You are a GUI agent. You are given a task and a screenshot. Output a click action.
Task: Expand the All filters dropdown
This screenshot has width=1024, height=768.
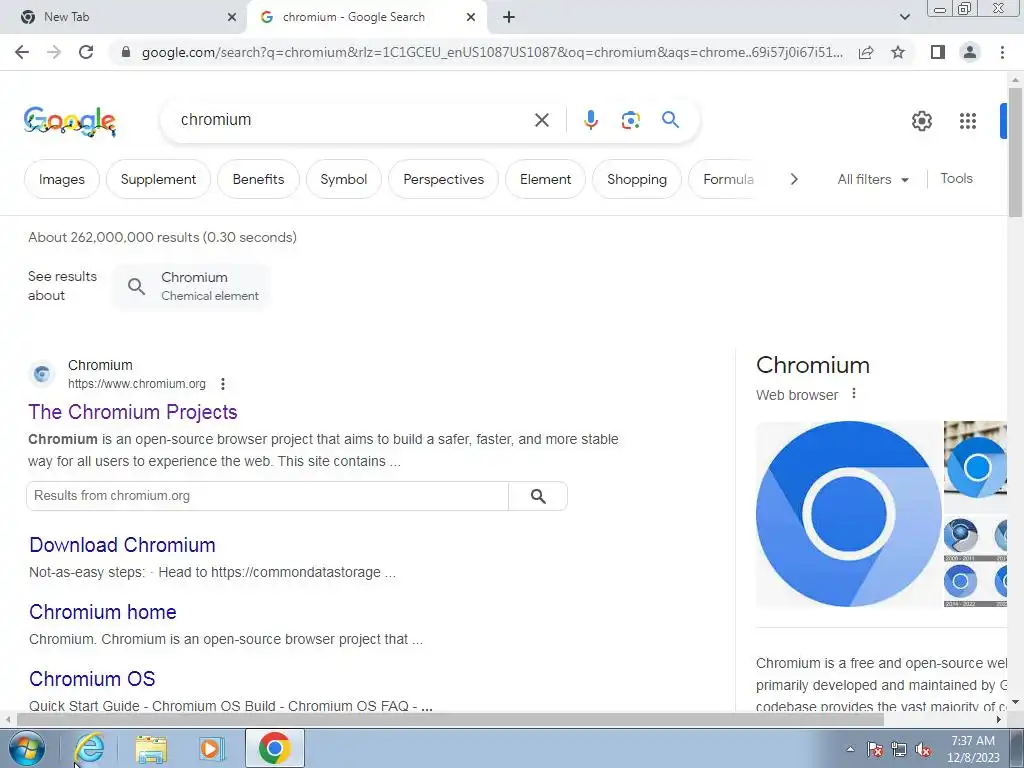873,179
